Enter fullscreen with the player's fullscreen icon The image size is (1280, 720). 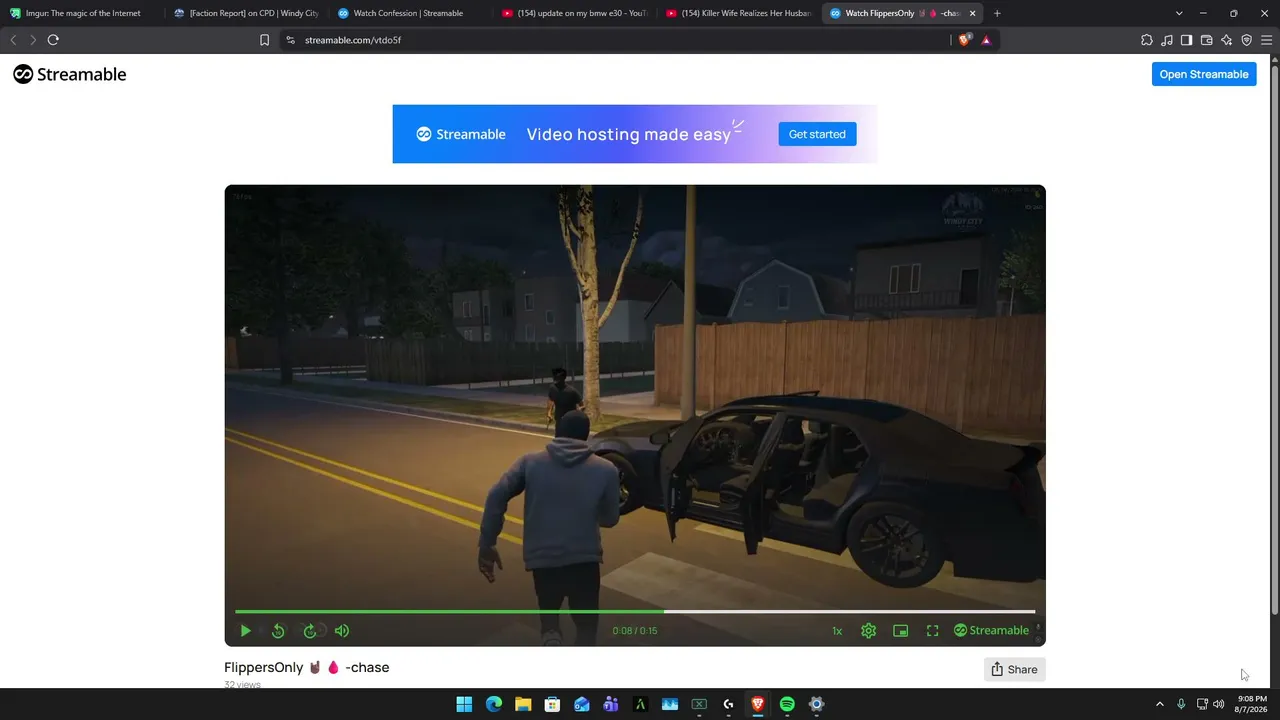coord(933,631)
